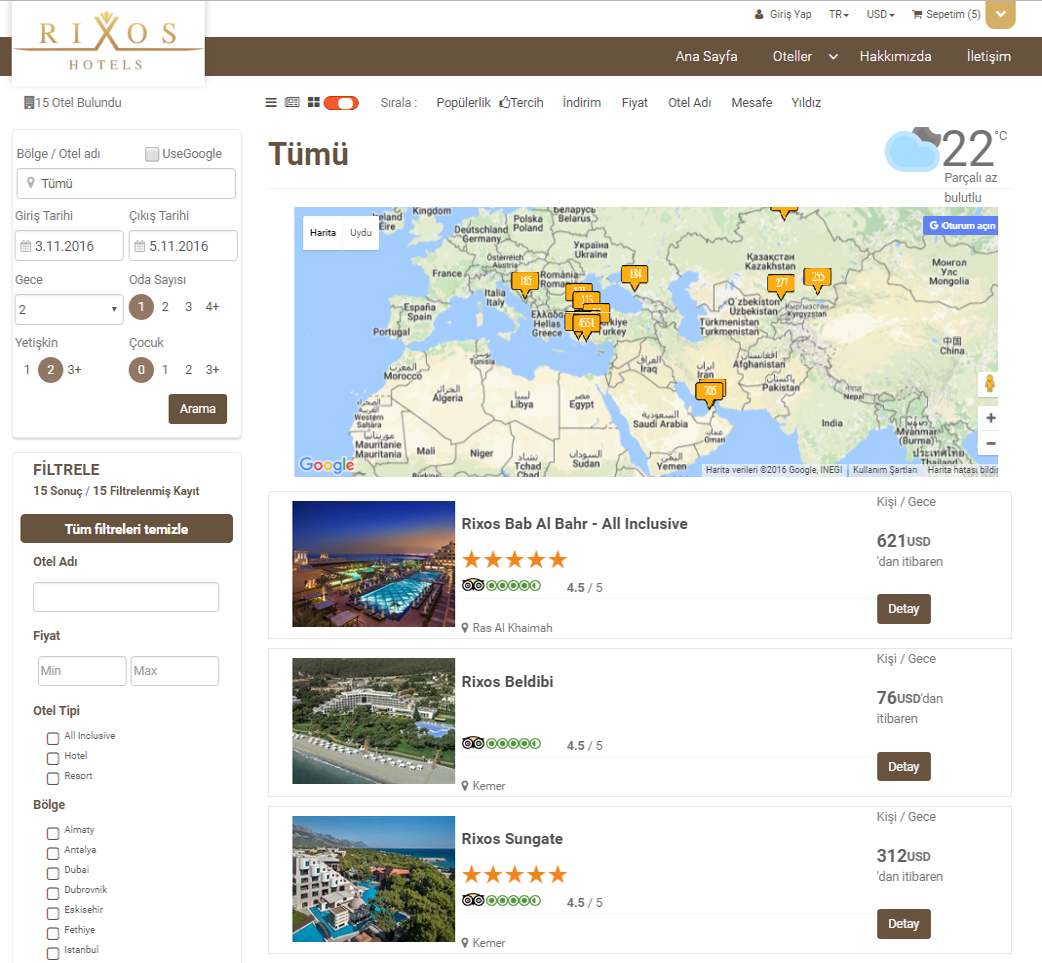
Task: Click the Arama search button
Action: point(197,409)
